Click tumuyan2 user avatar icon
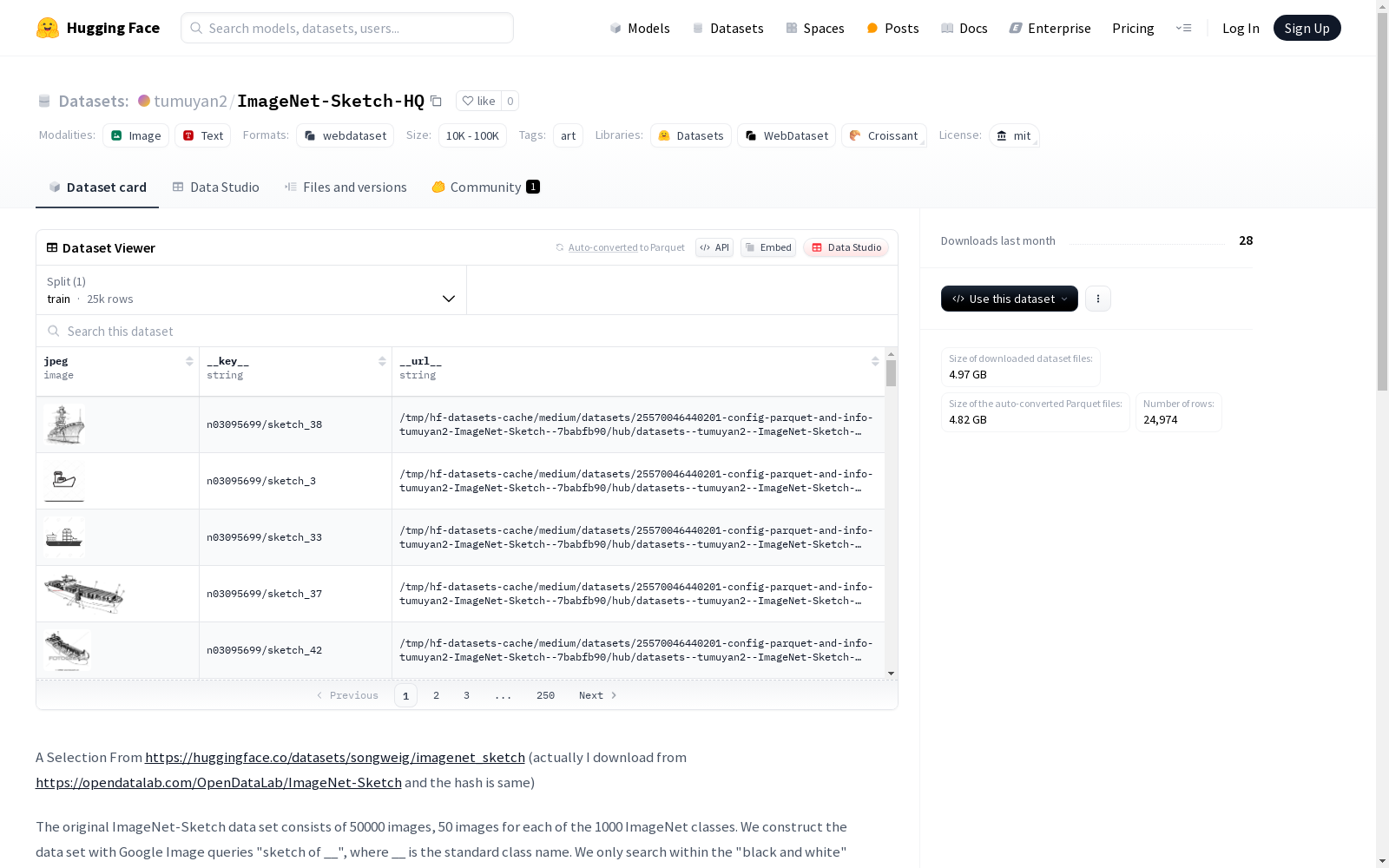Image resolution: width=1389 pixels, height=868 pixels. click(x=144, y=101)
